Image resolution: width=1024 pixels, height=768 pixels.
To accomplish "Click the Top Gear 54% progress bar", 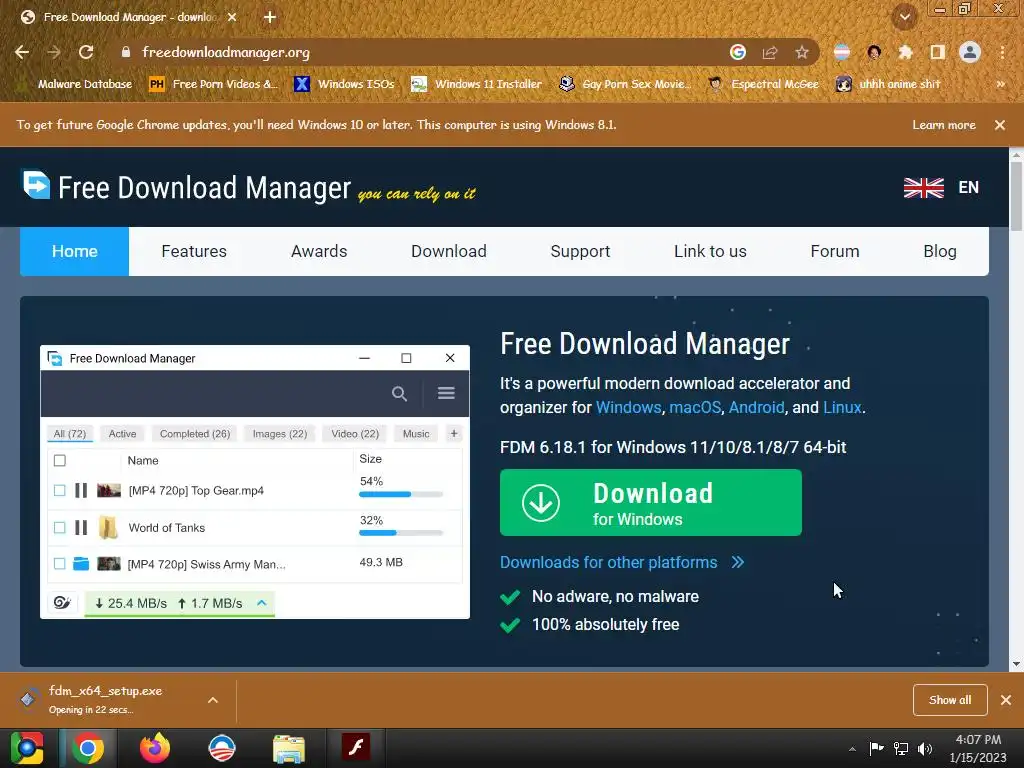I will [x=401, y=494].
